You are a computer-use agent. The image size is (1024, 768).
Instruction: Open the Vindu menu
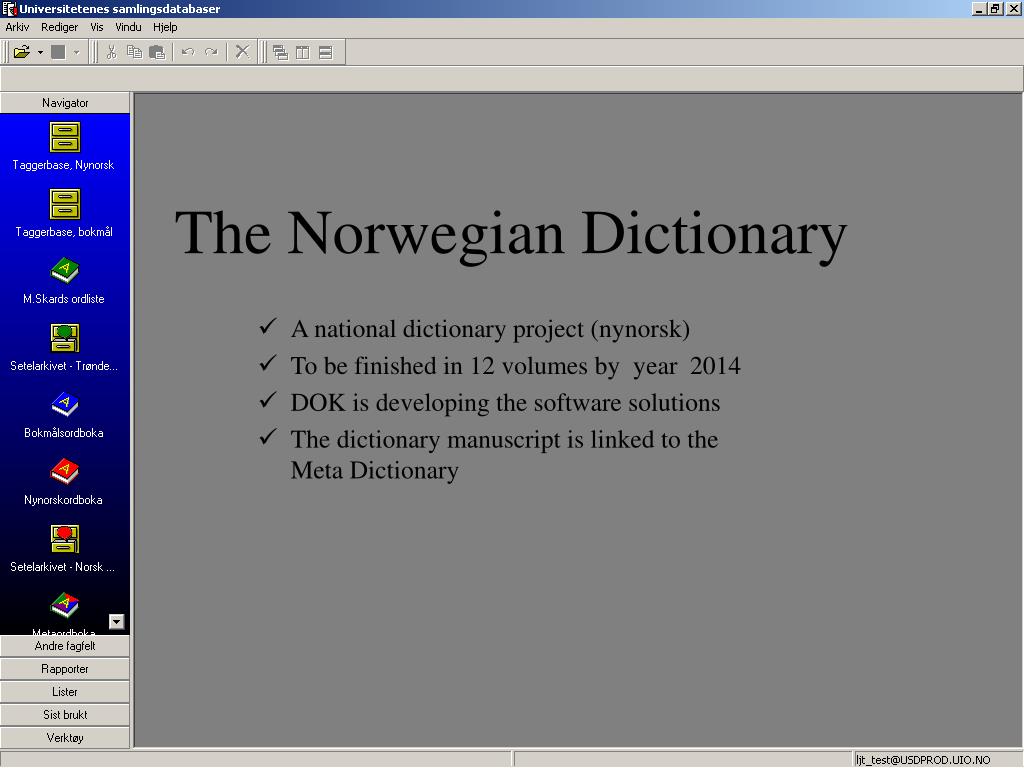click(128, 27)
